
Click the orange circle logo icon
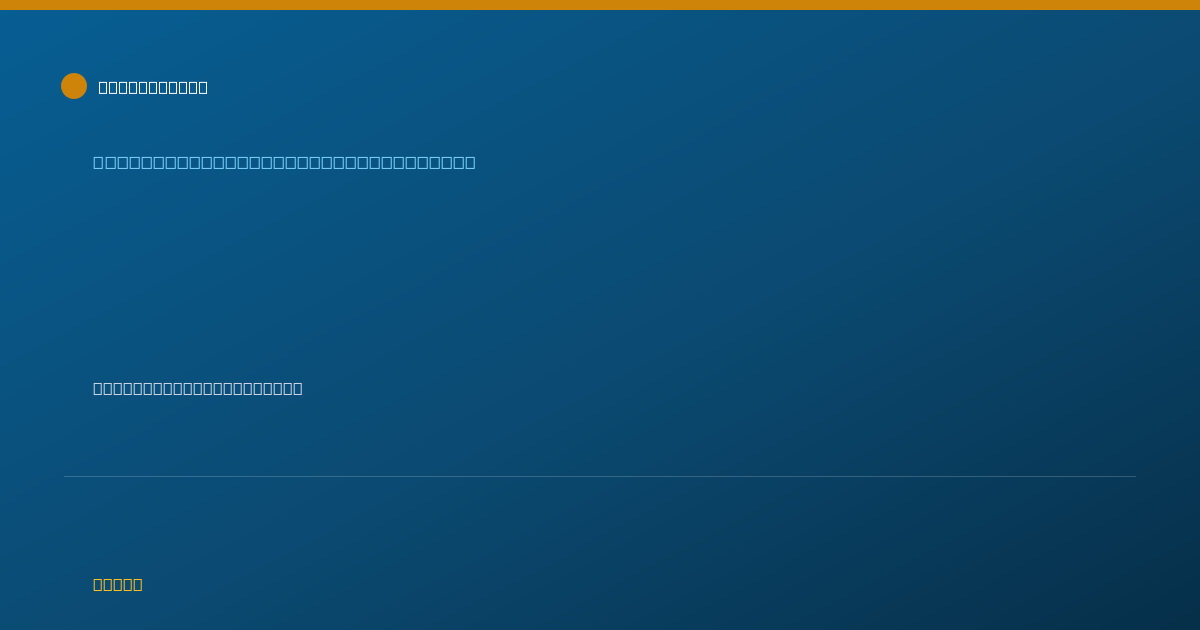pos(74,86)
